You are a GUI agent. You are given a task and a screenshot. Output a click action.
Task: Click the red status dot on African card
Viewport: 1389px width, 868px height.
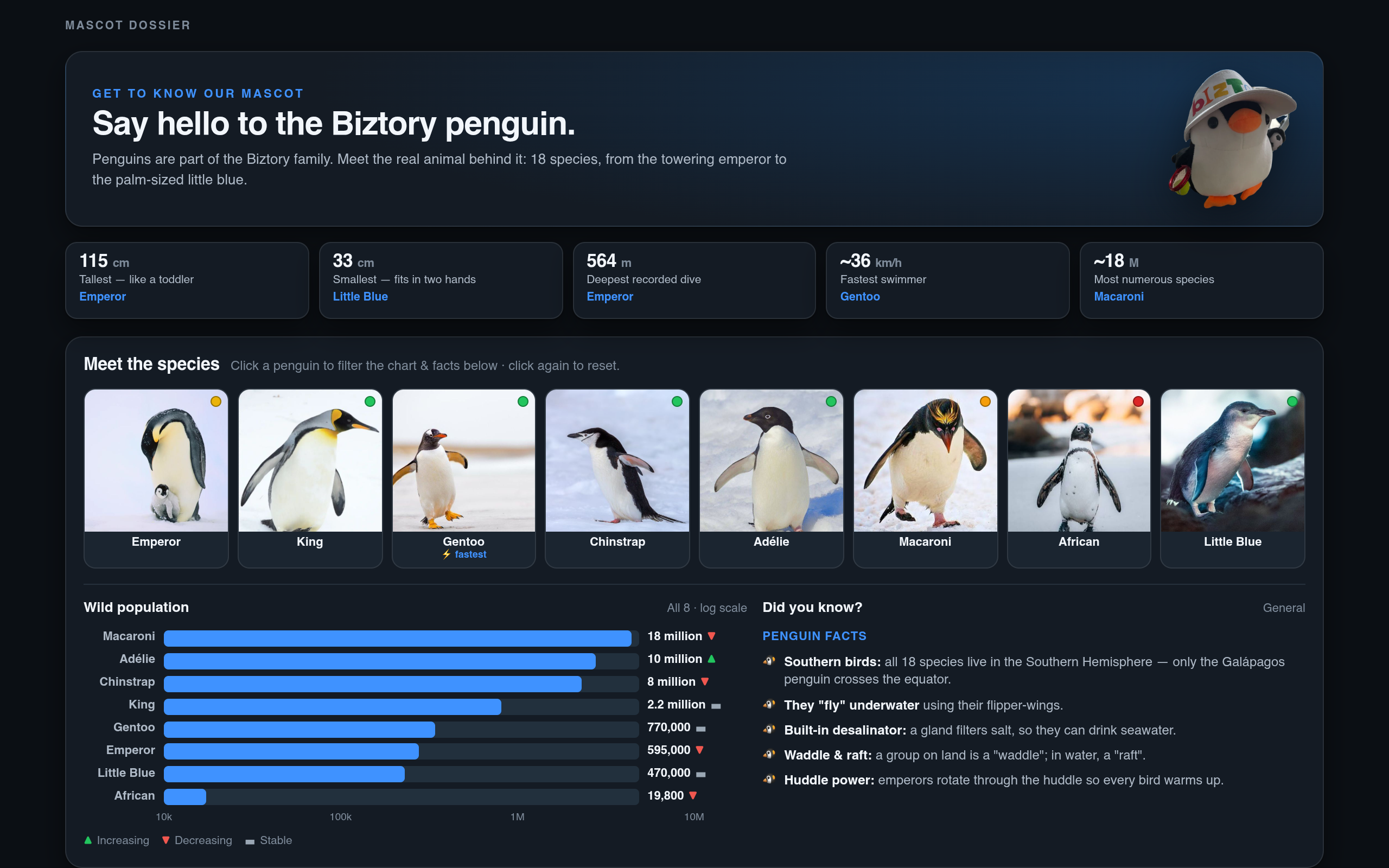1138,401
